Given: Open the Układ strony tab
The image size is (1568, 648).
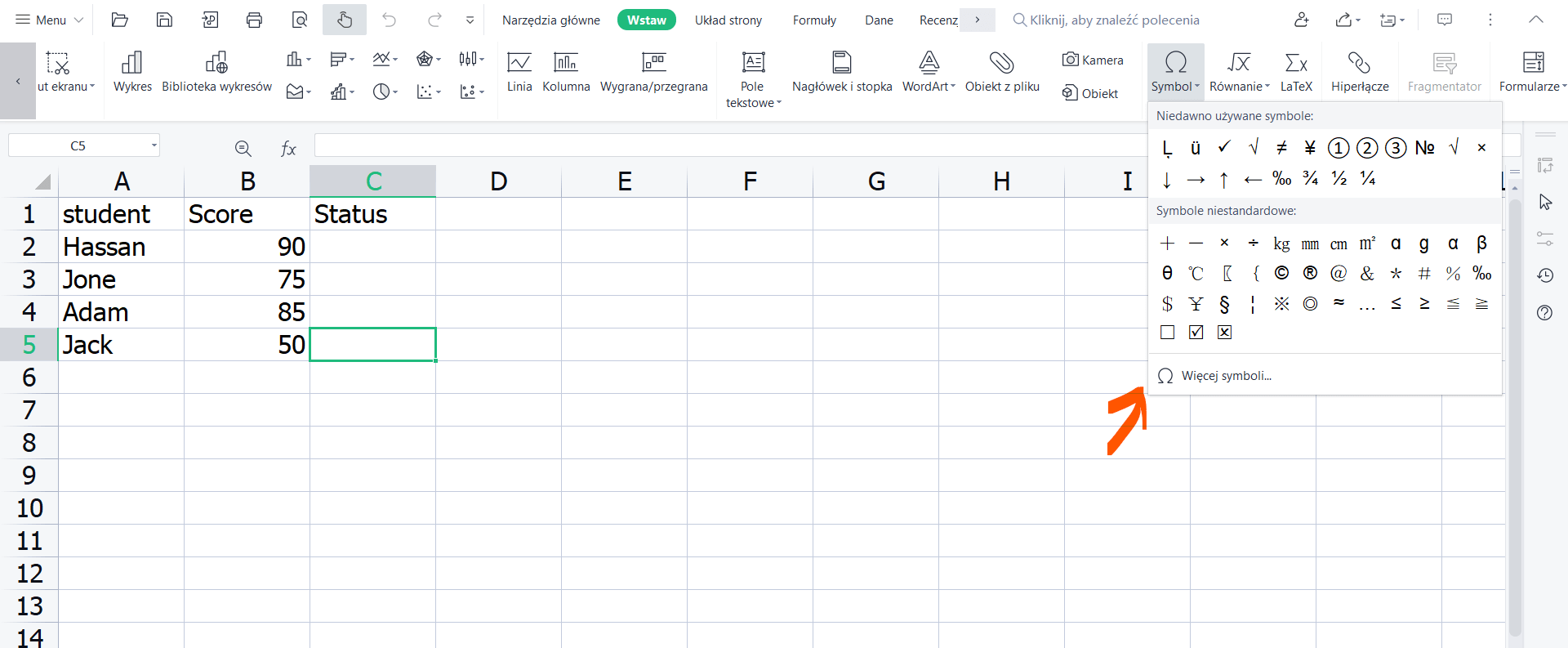Looking at the screenshot, I should pos(728,20).
